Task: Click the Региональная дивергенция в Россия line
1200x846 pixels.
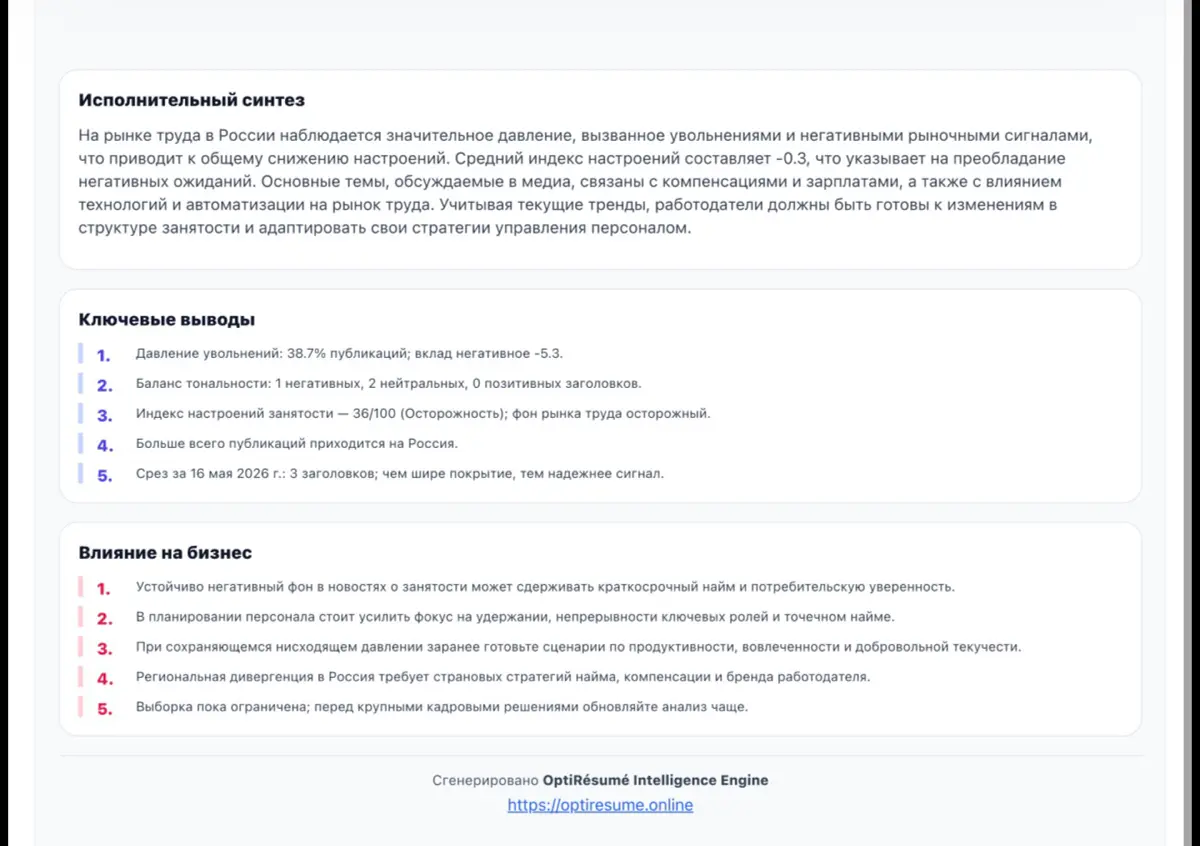Action: point(503,677)
